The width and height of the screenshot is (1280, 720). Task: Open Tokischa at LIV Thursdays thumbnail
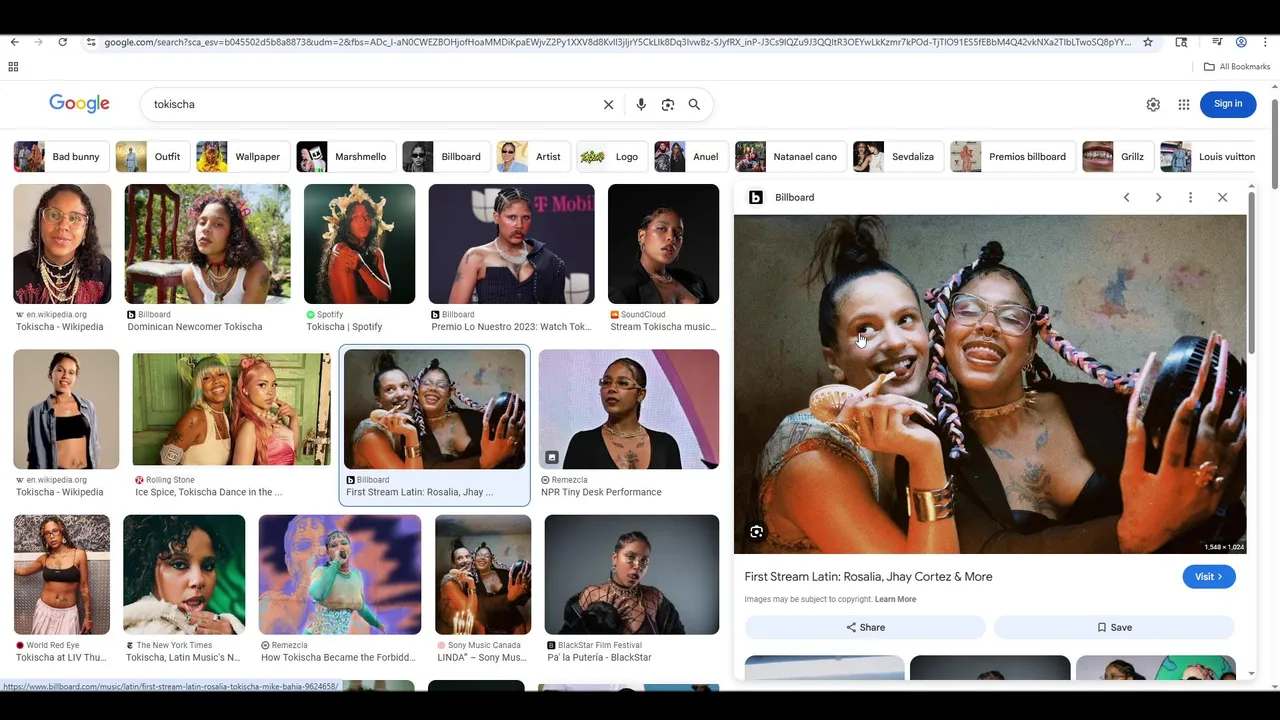tap(62, 575)
